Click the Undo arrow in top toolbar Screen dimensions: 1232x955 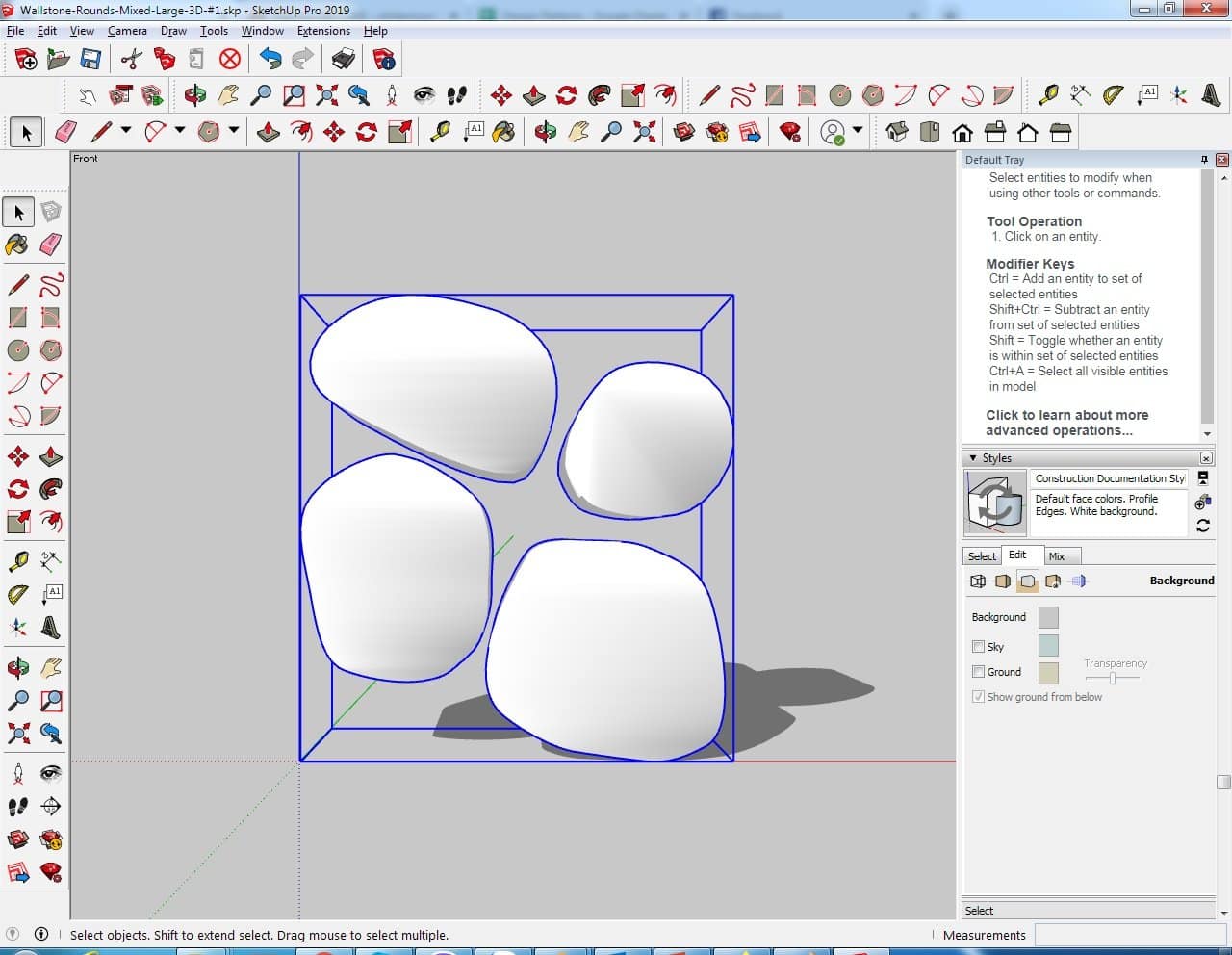(270, 60)
